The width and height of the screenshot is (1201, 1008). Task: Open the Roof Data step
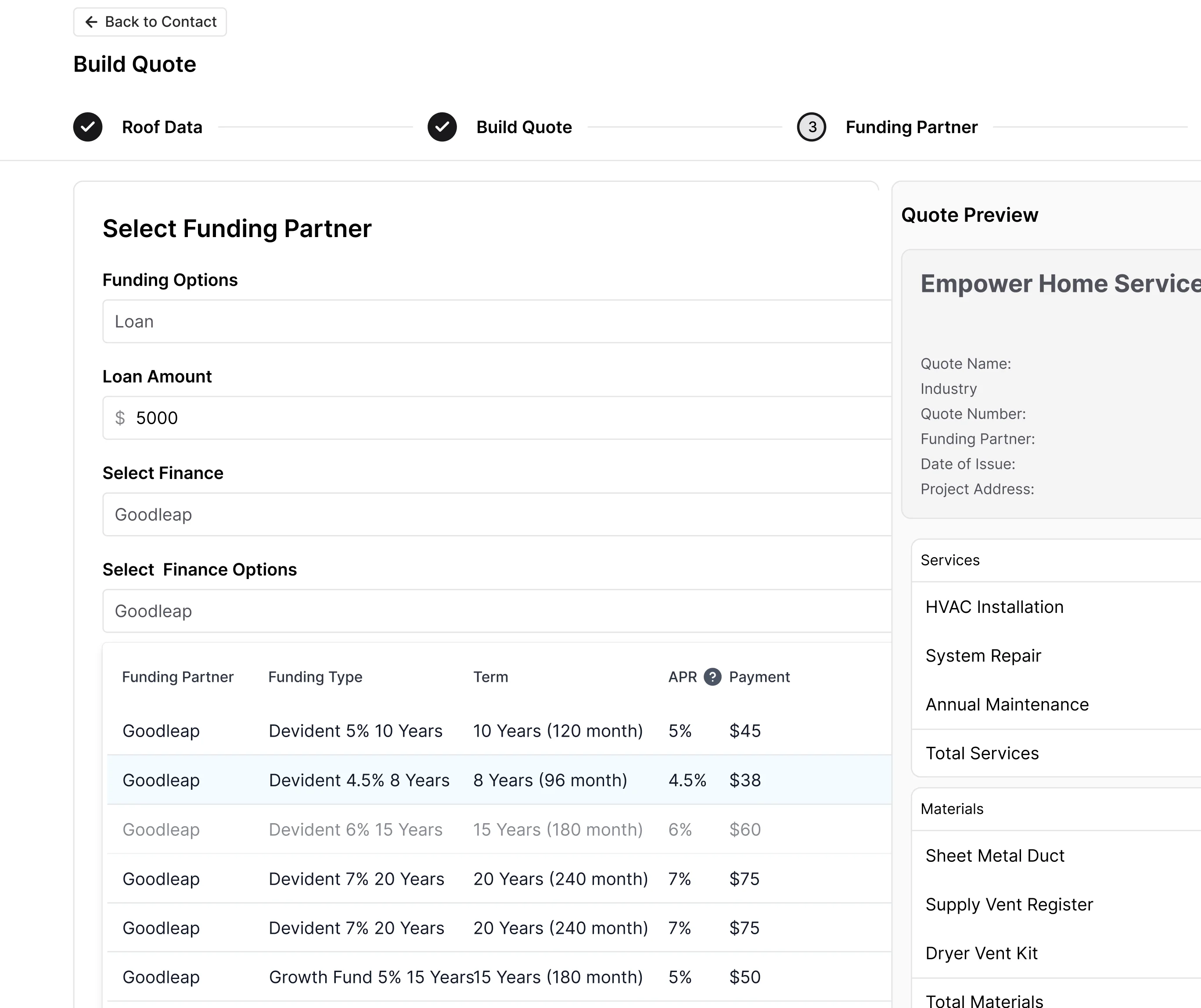(162, 127)
